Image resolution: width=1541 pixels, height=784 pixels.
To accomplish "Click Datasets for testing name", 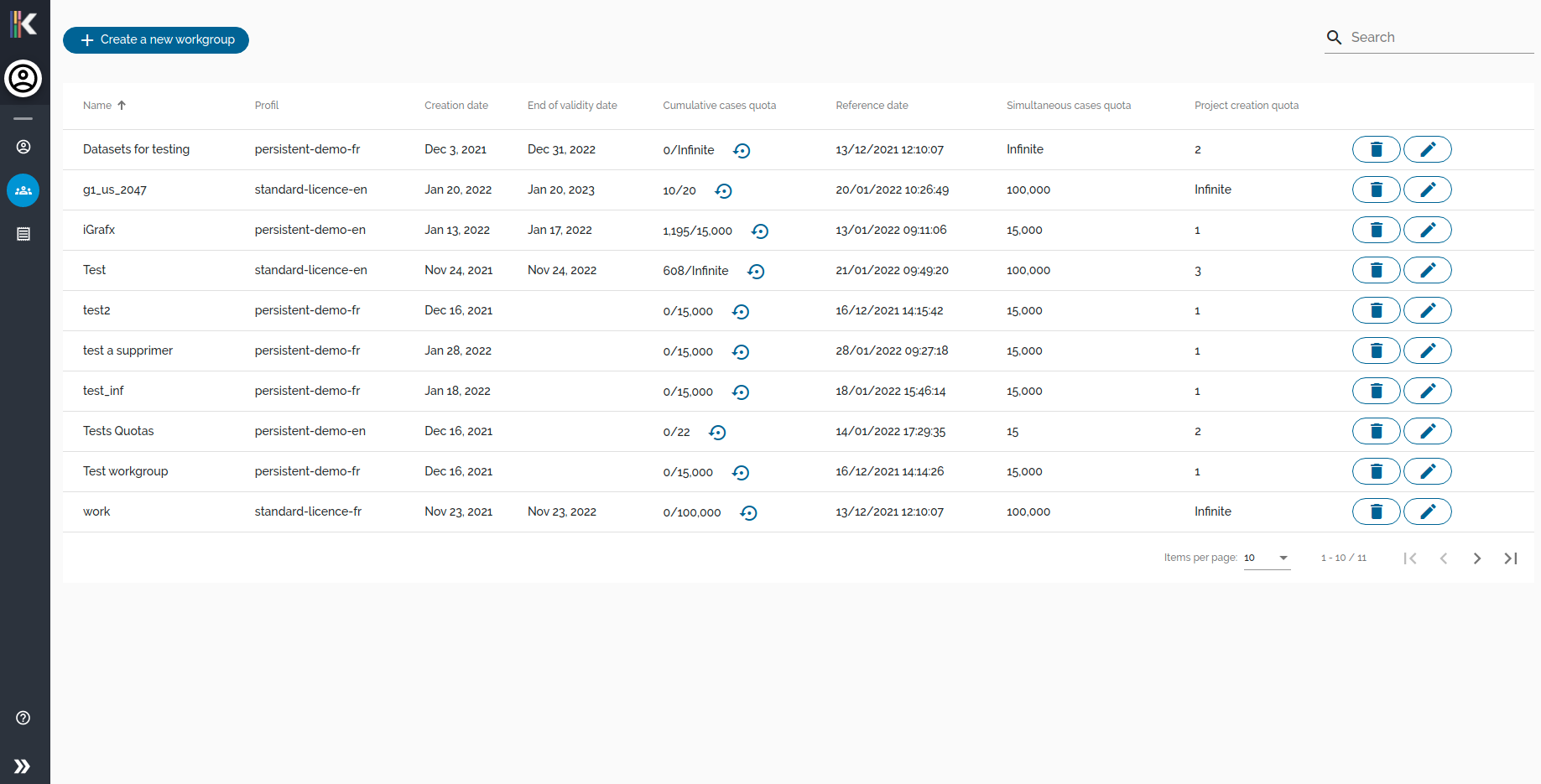I will tap(136, 149).
